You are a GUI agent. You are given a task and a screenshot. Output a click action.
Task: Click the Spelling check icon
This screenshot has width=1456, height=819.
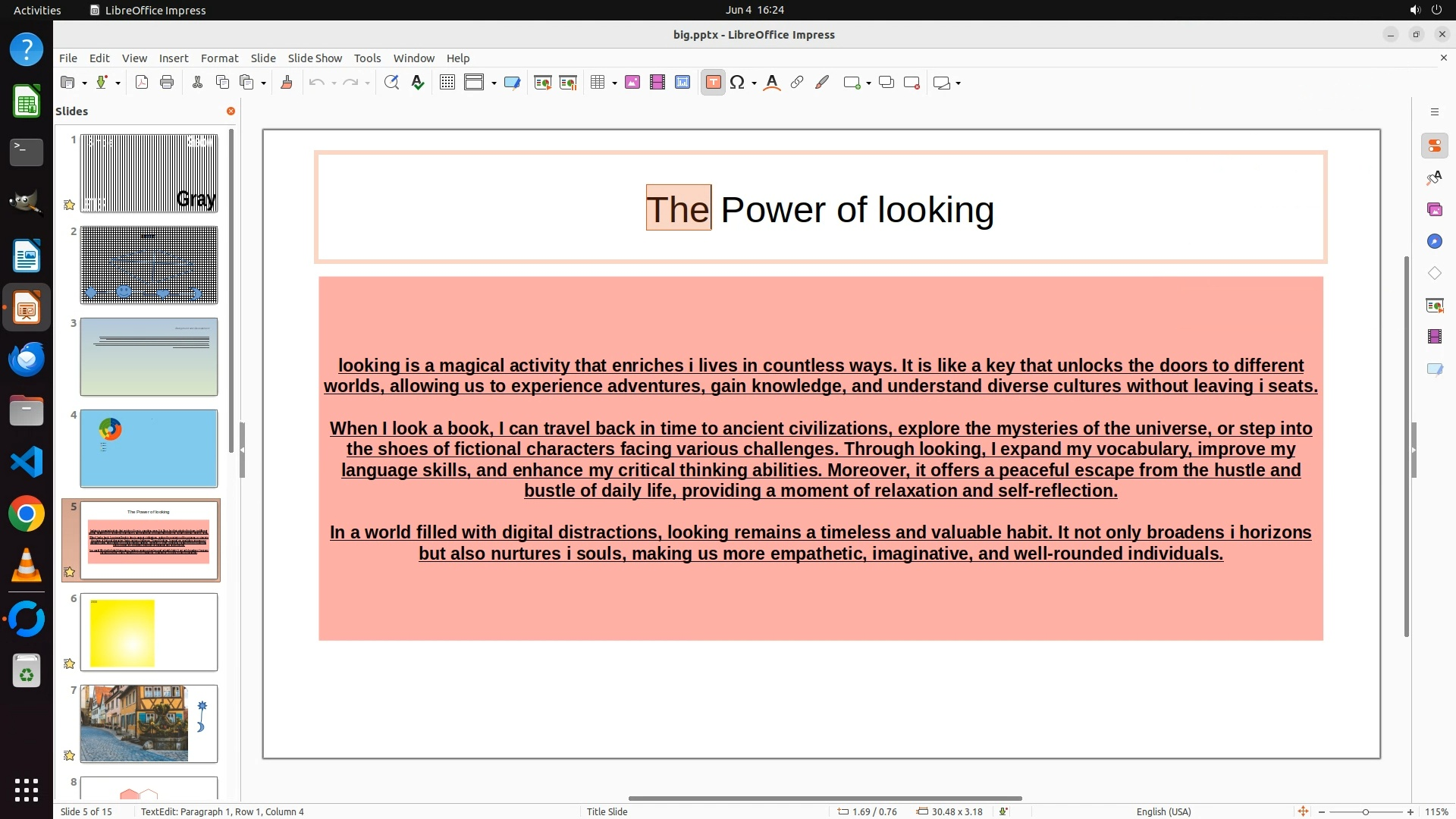(418, 83)
